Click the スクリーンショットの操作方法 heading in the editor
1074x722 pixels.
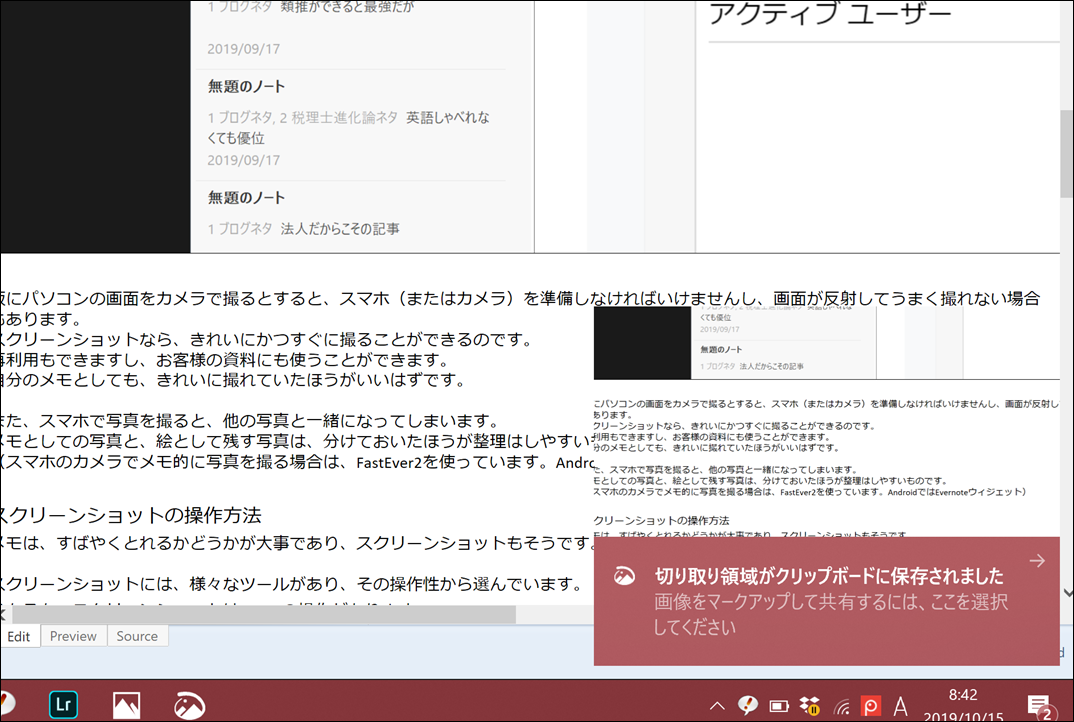130,515
